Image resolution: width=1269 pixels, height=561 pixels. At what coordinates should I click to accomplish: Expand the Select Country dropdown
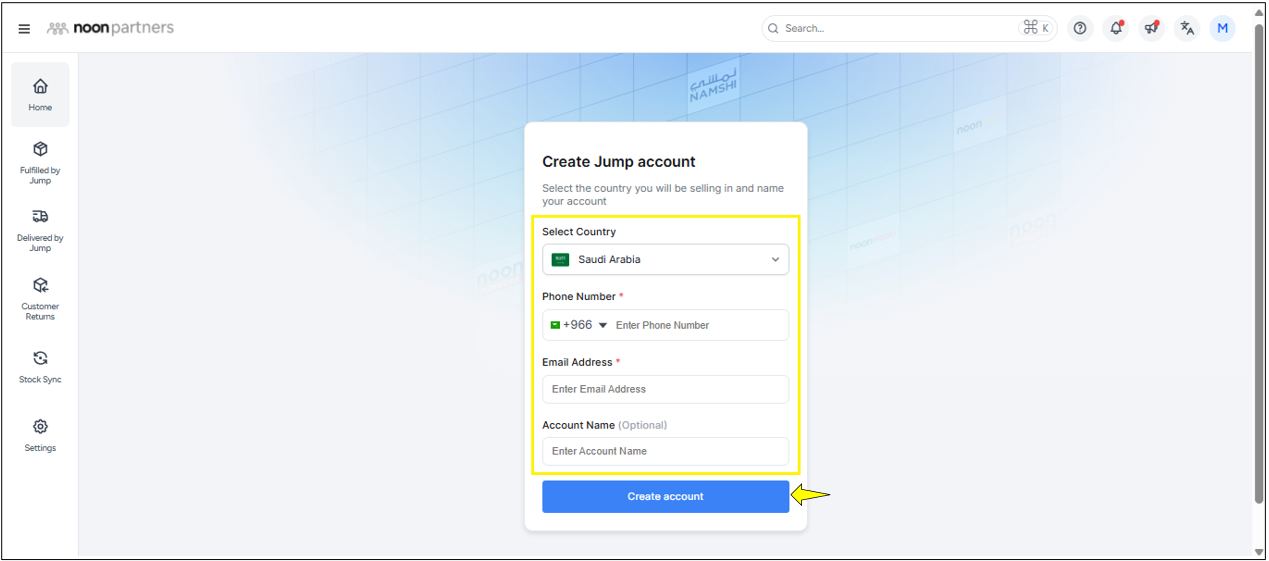click(665, 260)
